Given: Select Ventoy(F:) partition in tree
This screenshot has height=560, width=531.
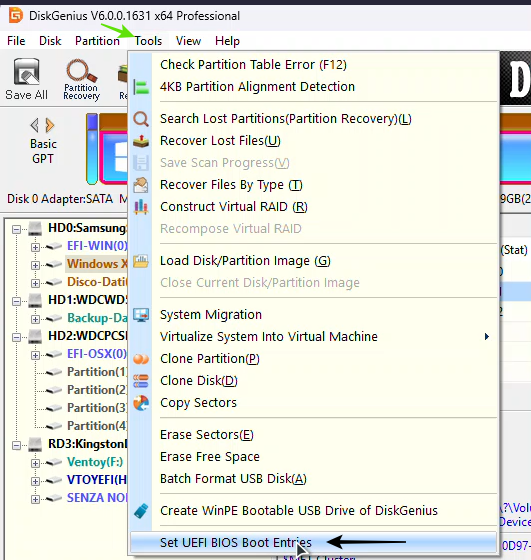Looking at the screenshot, I should click(95, 462).
